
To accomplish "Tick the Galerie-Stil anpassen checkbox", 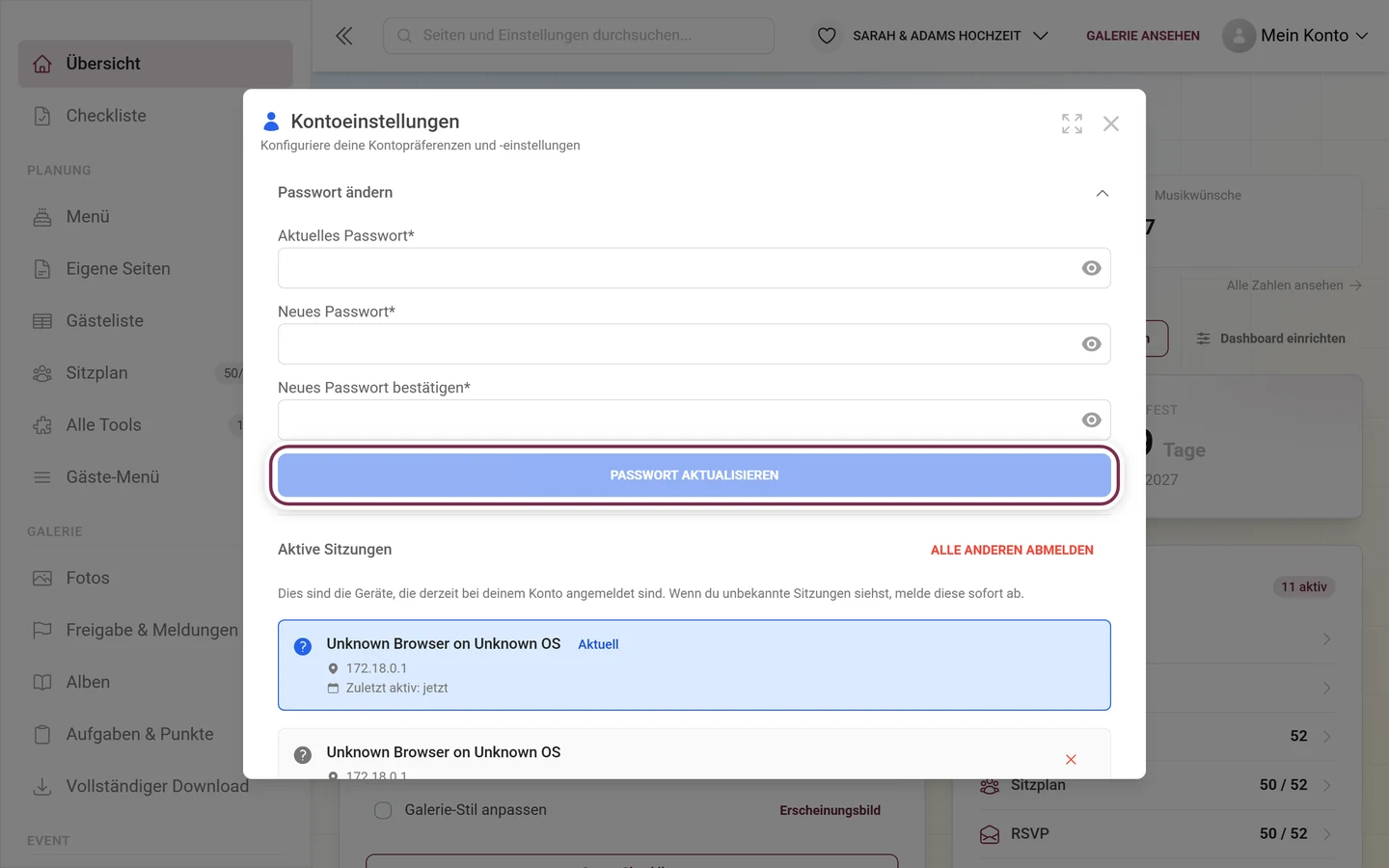I will pyautogui.click(x=383, y=810).
